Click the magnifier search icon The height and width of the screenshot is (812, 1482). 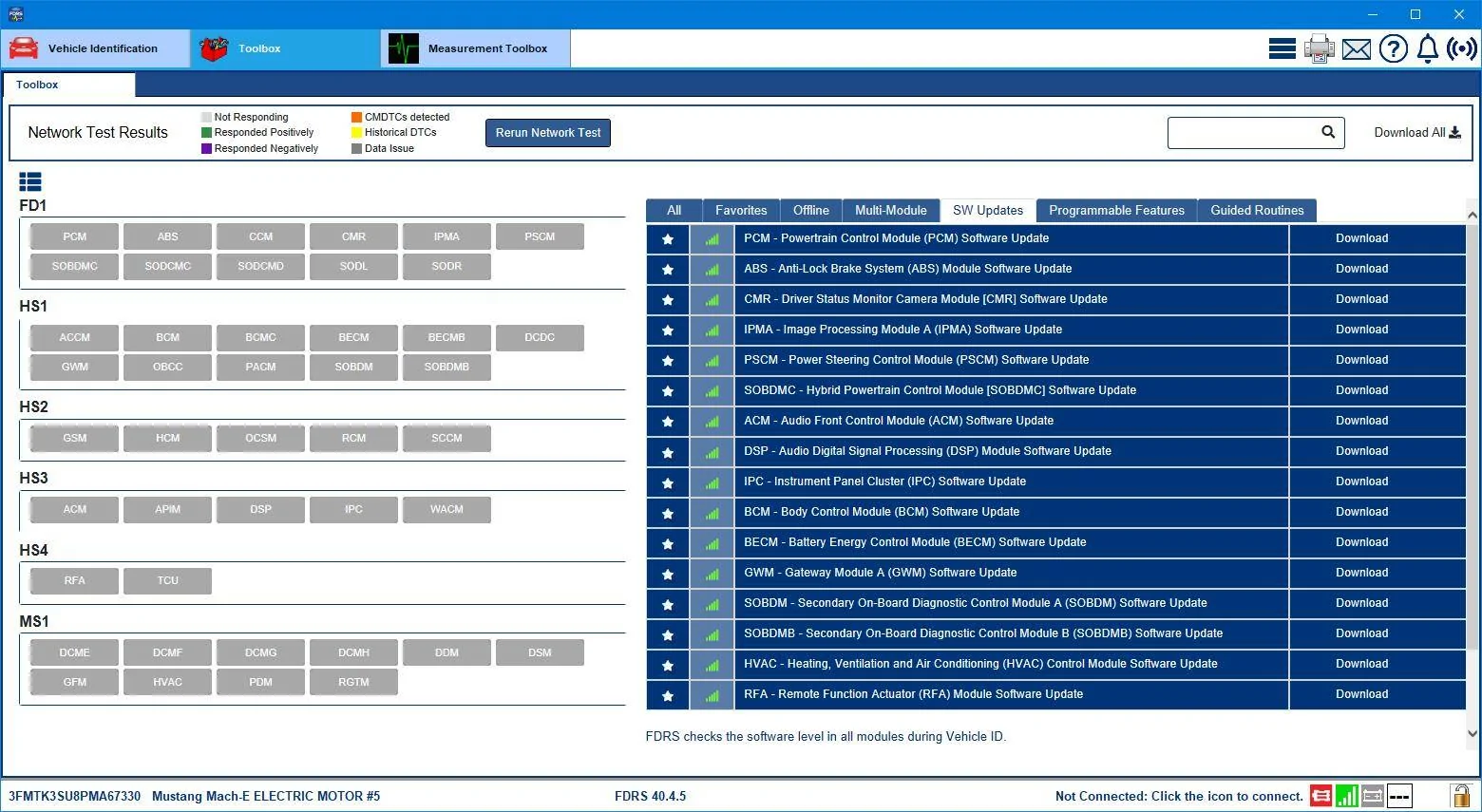1328,132
